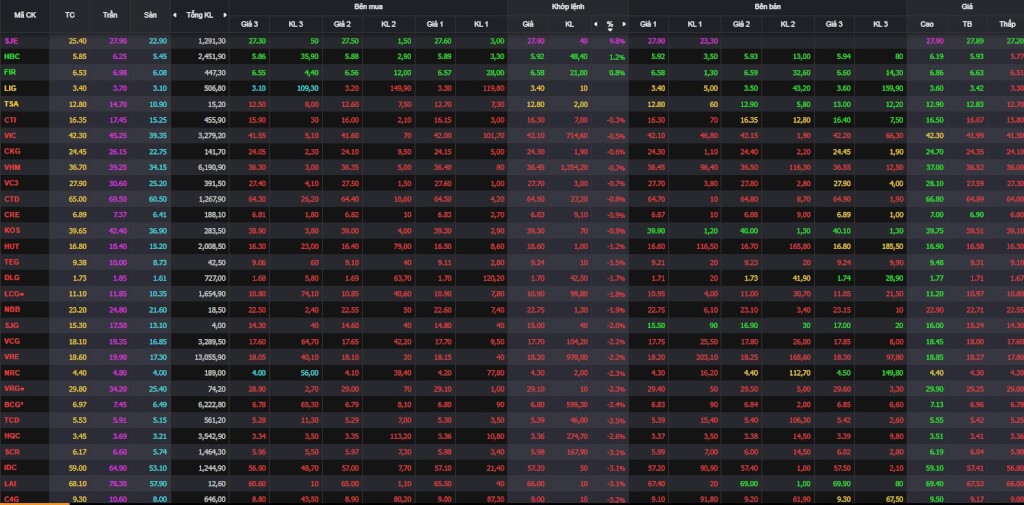Click the left arrow beside Tổng KL header
1024x505 pixels.
[175, 14]
